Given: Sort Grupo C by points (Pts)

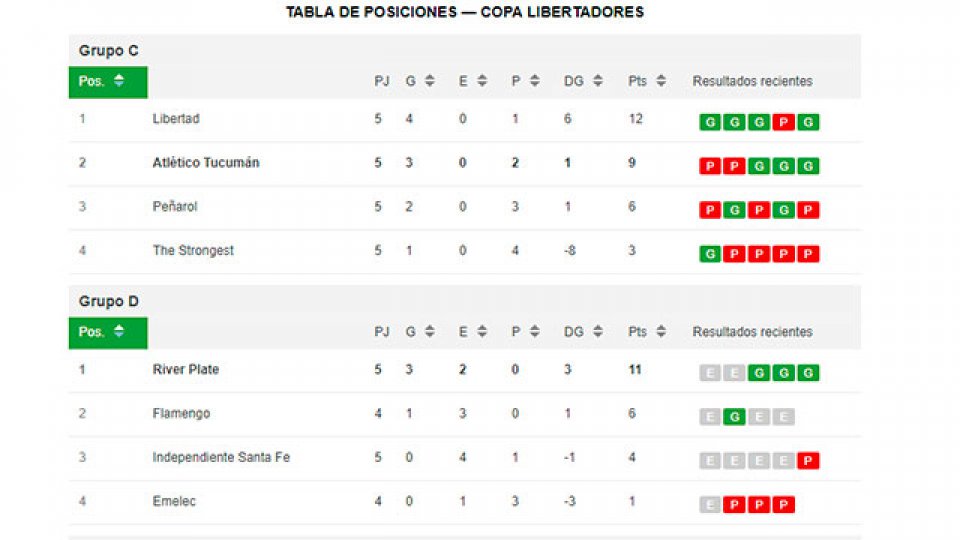Looking at the screenshot, I should point(646,82).
